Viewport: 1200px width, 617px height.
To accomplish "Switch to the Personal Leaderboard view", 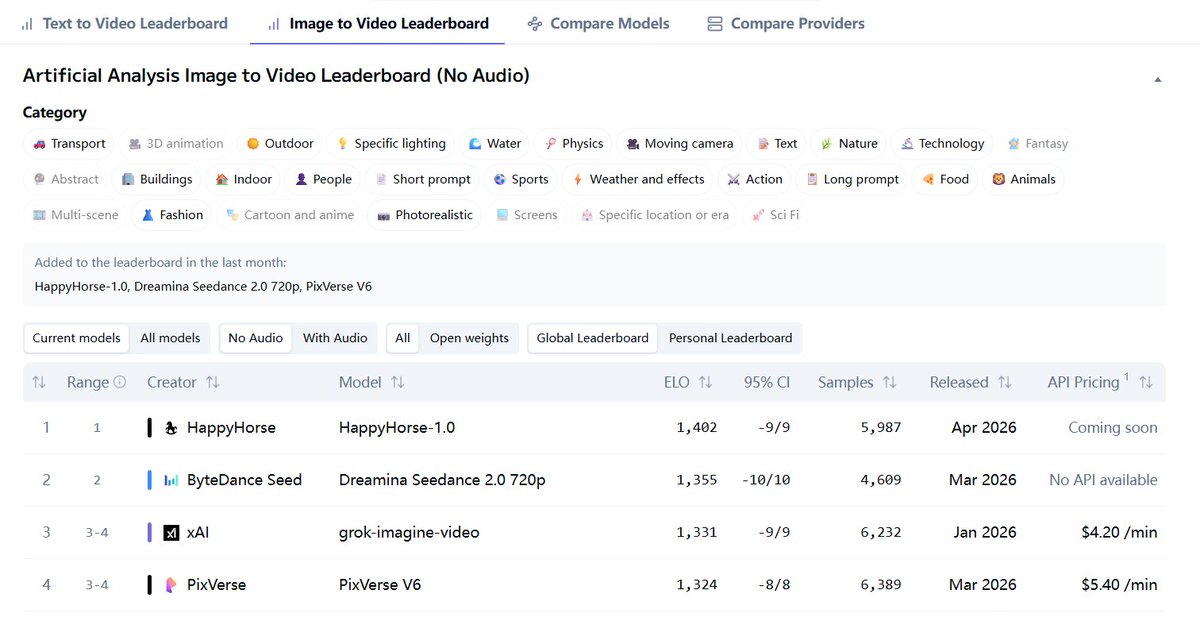I will pos(730,338).
